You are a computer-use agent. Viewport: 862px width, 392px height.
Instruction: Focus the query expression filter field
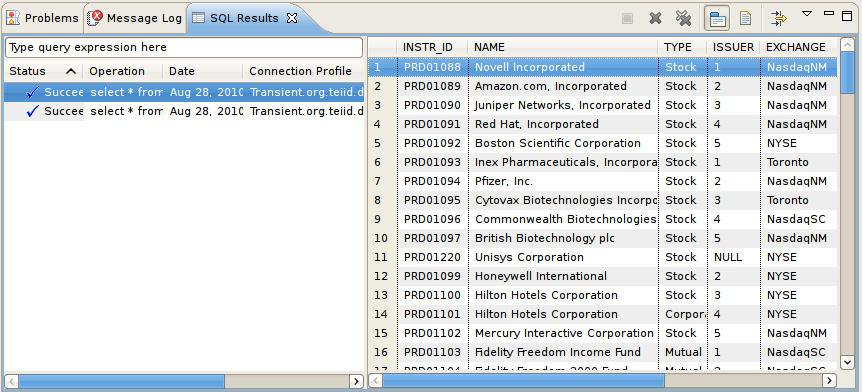[184, 47]
